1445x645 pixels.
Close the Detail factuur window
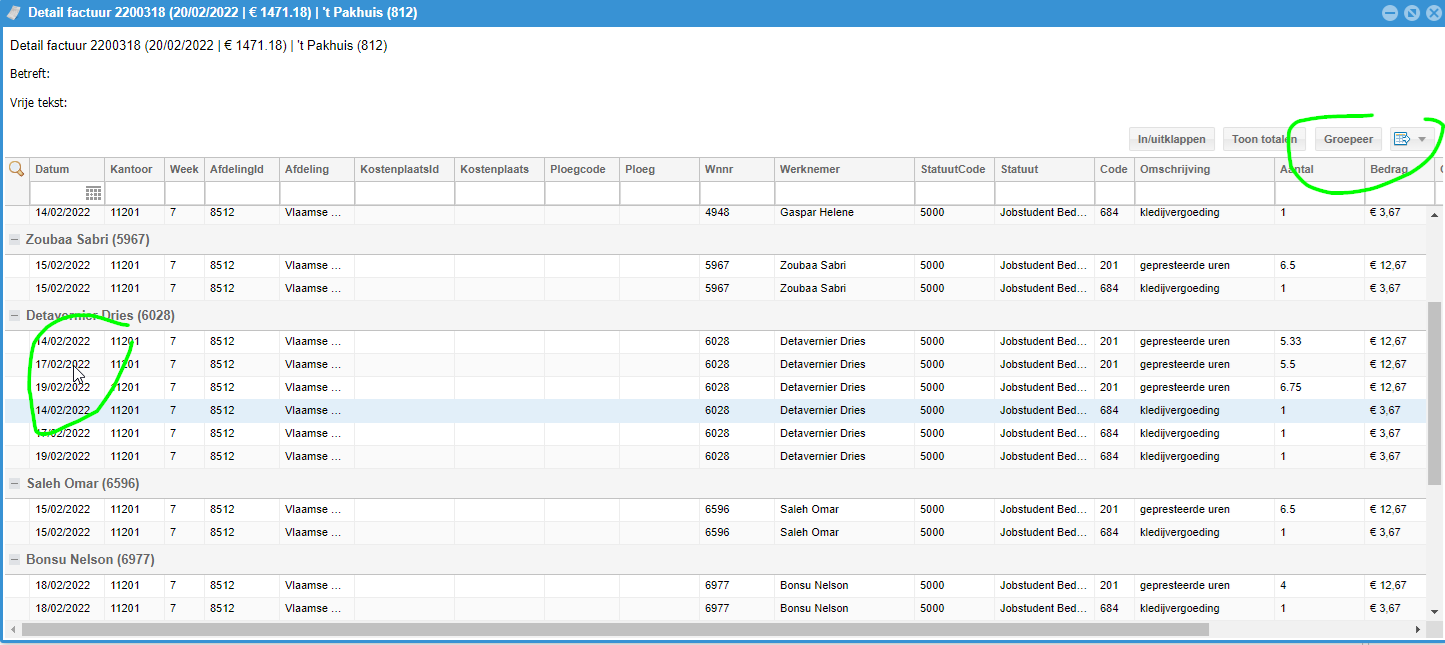(x=1432, y=13)
